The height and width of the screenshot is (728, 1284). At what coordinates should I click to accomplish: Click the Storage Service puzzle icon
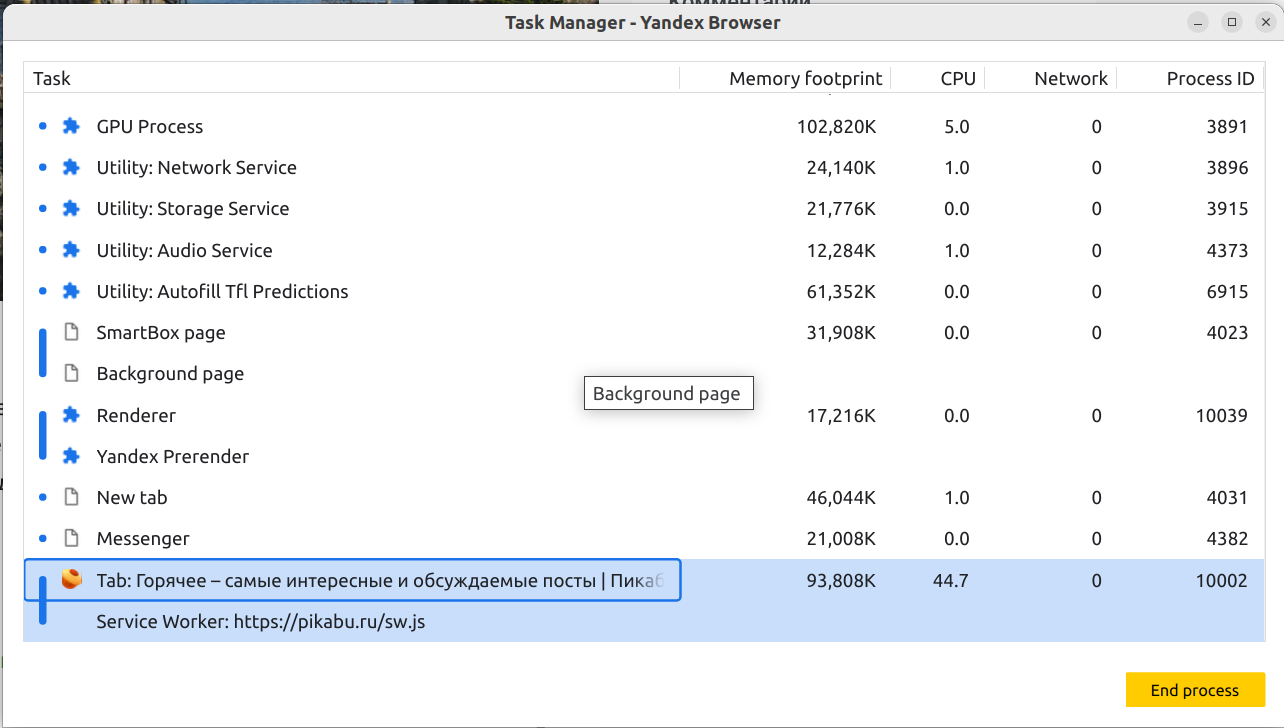point(71,209)
